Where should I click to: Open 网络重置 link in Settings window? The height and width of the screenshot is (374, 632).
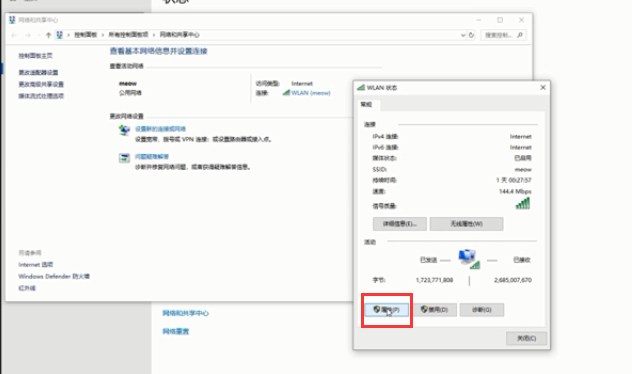pyautogui.click(x=176, y=331)
